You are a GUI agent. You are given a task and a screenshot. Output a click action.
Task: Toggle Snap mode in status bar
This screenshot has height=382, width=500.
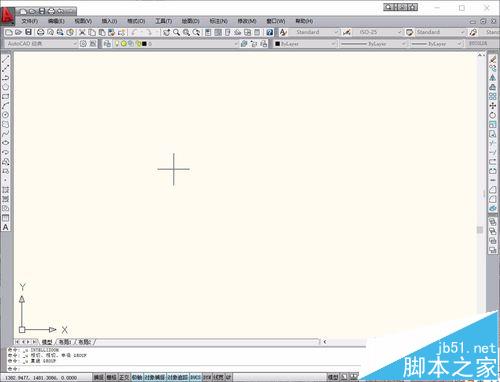click(x=98, y=377)
